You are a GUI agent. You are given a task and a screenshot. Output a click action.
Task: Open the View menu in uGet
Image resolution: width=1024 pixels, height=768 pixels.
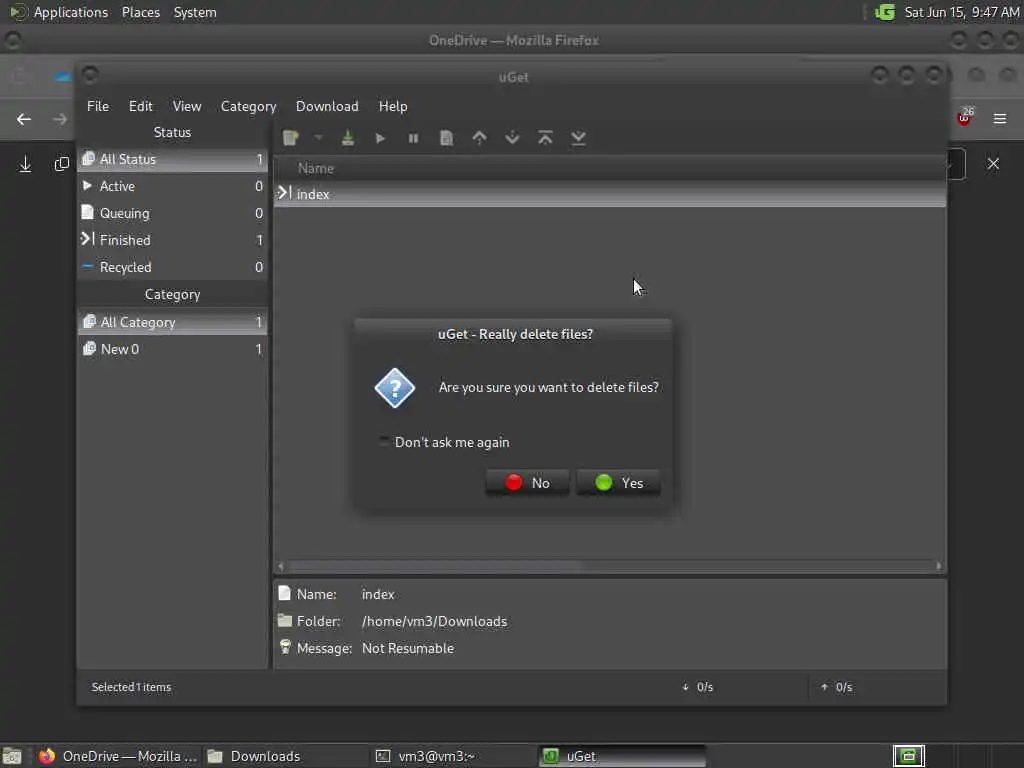pyautogui.click(x=187, y=106)
